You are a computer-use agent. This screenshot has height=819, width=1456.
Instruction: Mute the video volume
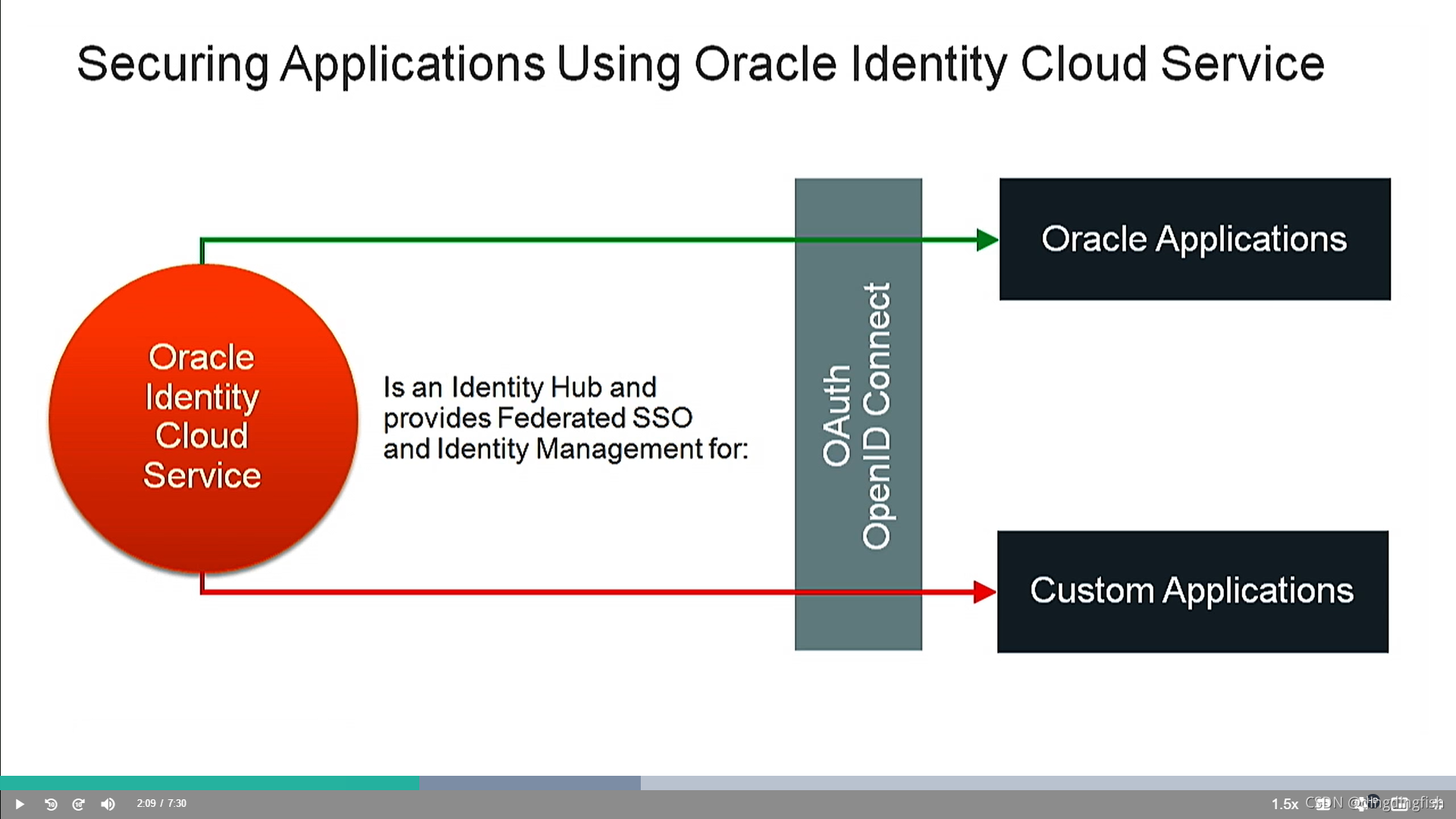coord(108,804)
